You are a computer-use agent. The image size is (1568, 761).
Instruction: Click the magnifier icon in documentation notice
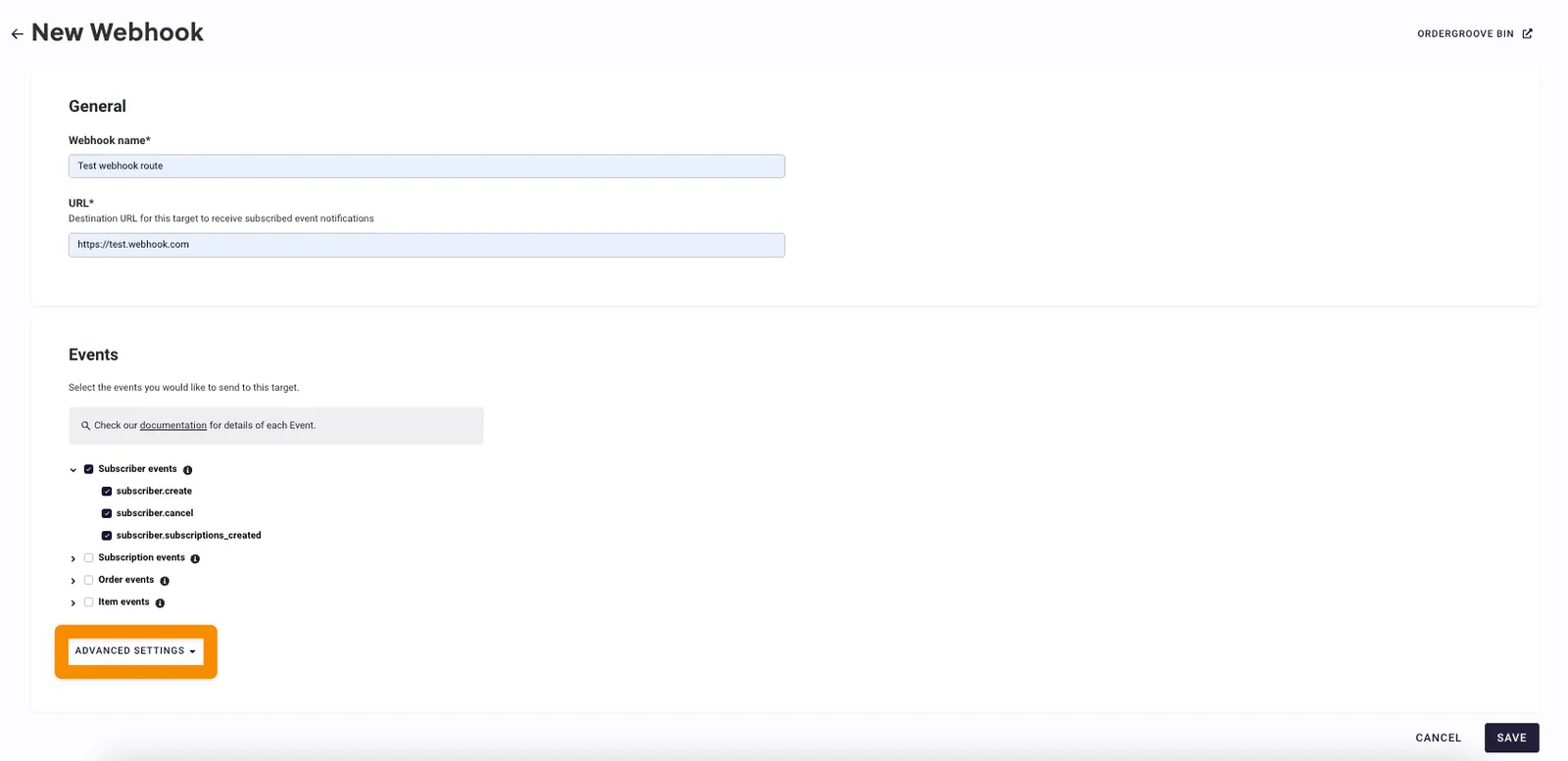(85, 426)
